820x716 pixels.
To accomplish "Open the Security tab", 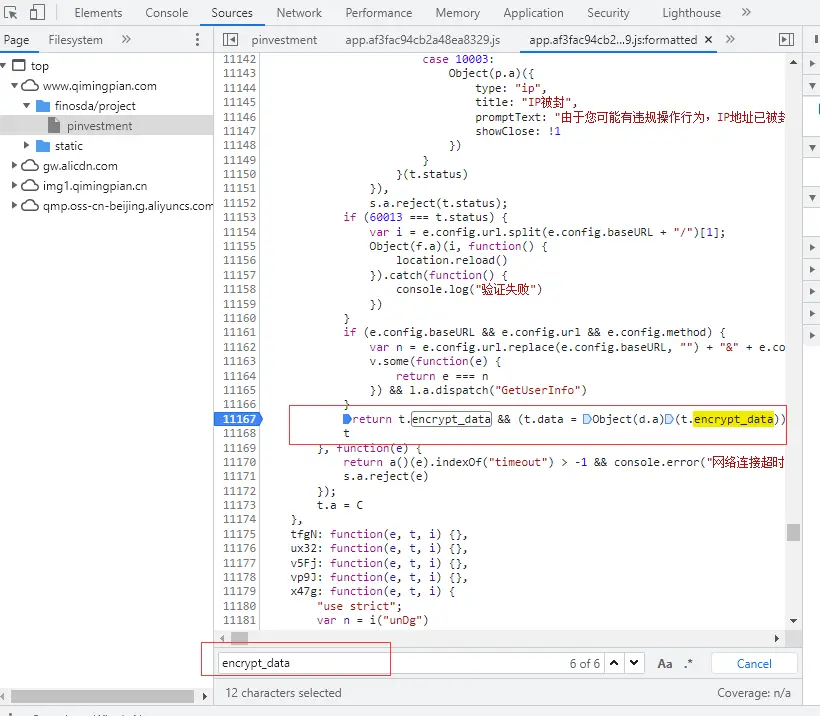I will (608, 13).
